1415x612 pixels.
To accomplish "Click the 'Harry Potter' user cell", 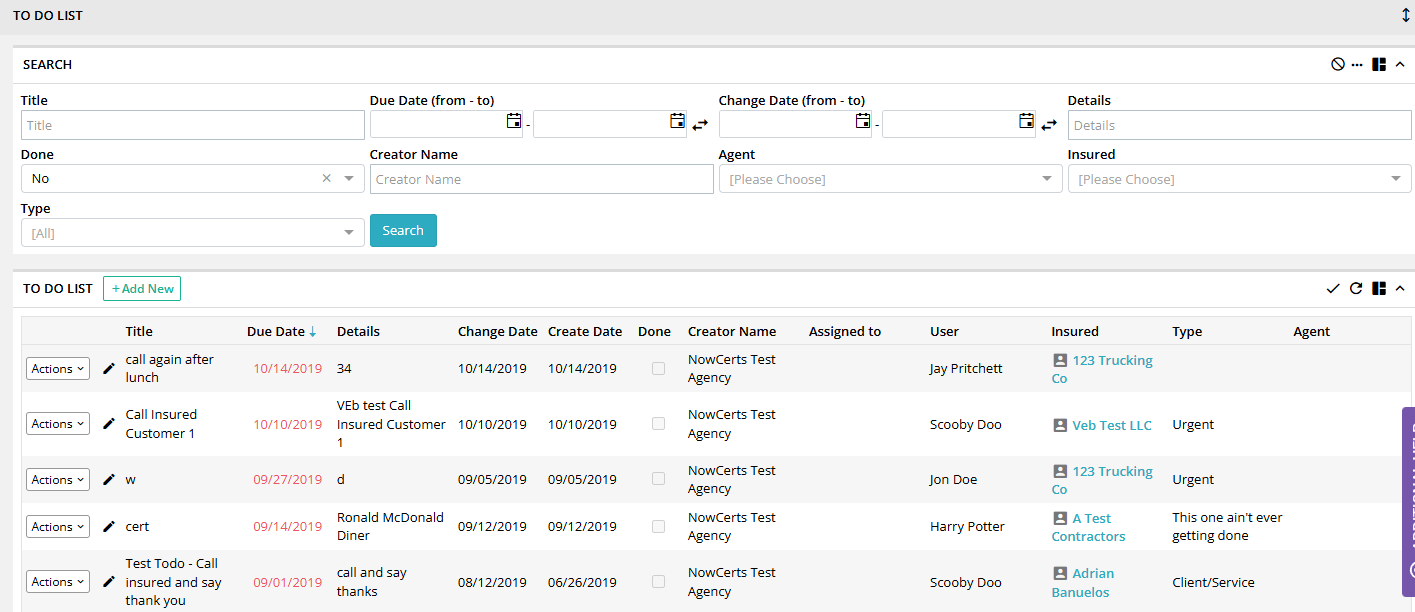I will (x=967, y=526).
